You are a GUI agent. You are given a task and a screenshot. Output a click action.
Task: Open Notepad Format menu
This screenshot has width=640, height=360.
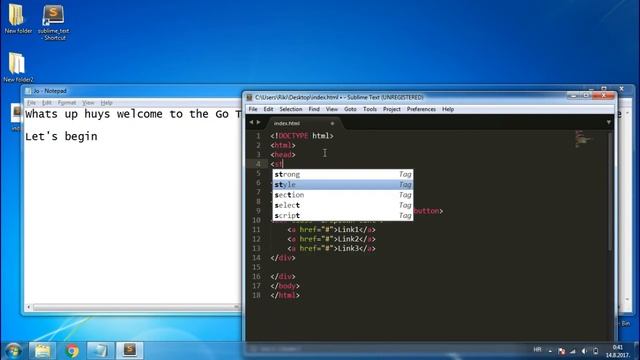(67, 103)
